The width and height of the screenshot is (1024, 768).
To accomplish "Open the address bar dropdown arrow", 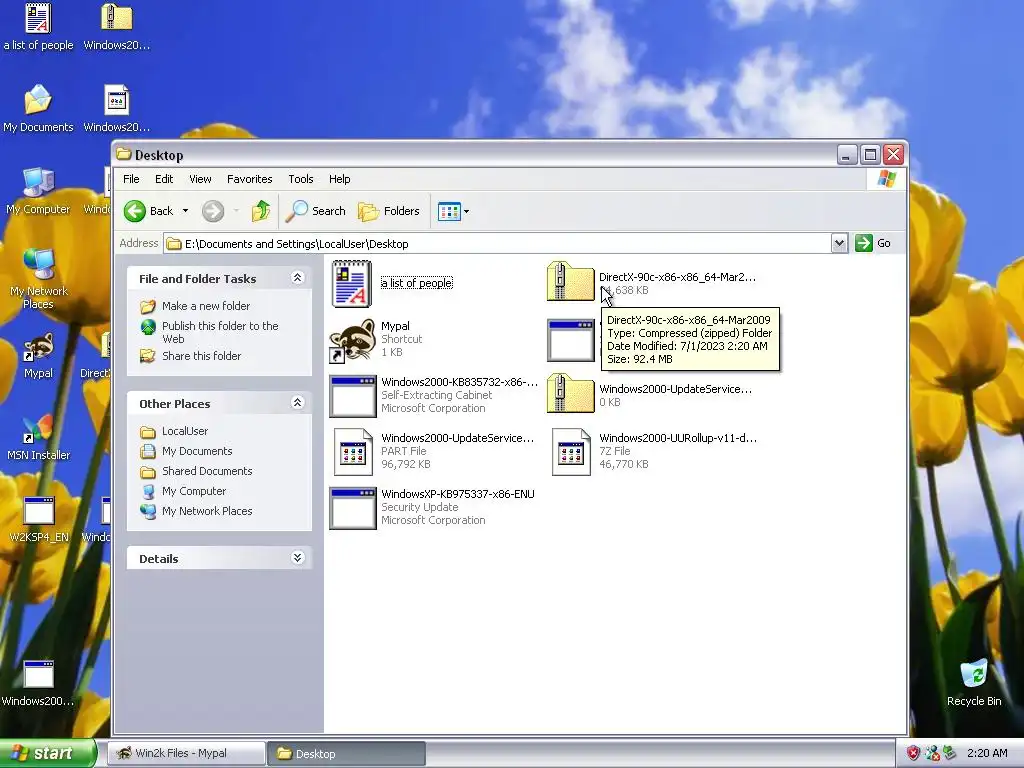I will tap(839, 244).
